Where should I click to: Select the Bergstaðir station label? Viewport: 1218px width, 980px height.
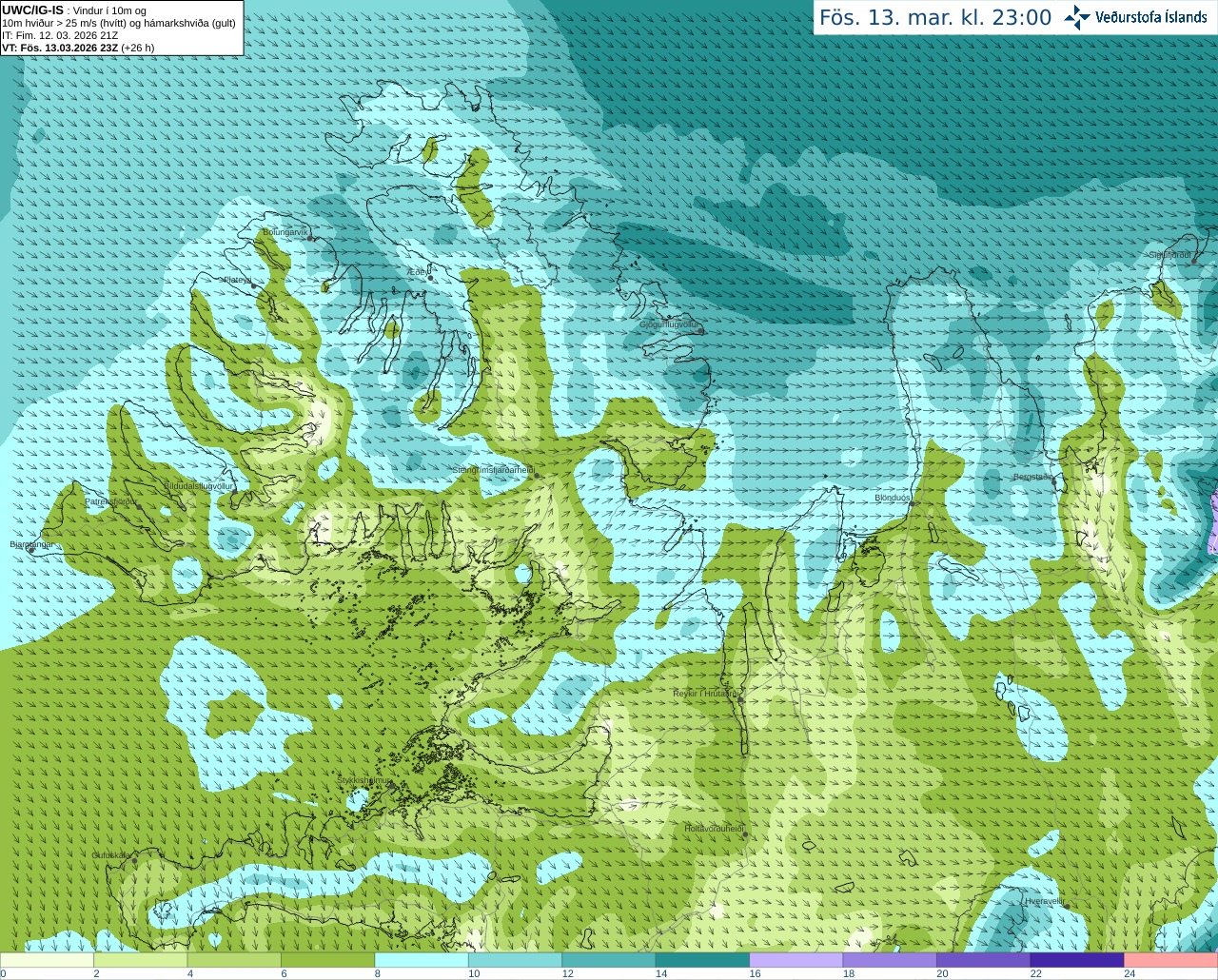(x=1032, y=477)
